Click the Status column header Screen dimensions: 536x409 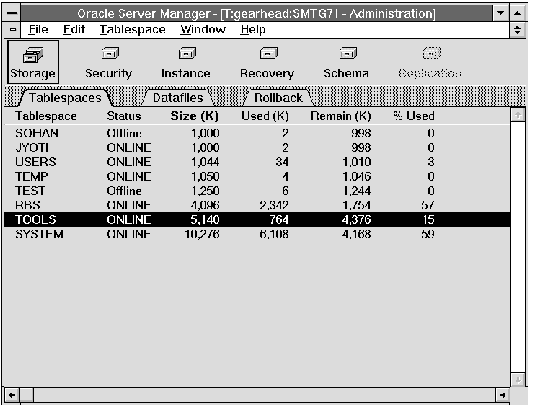124,116
